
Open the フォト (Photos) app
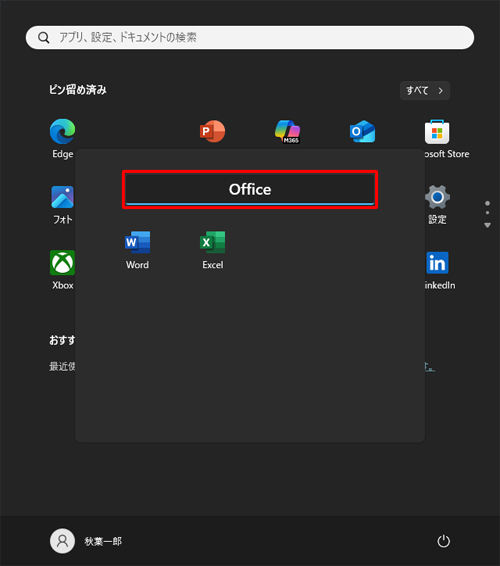[x=62, y=205]
